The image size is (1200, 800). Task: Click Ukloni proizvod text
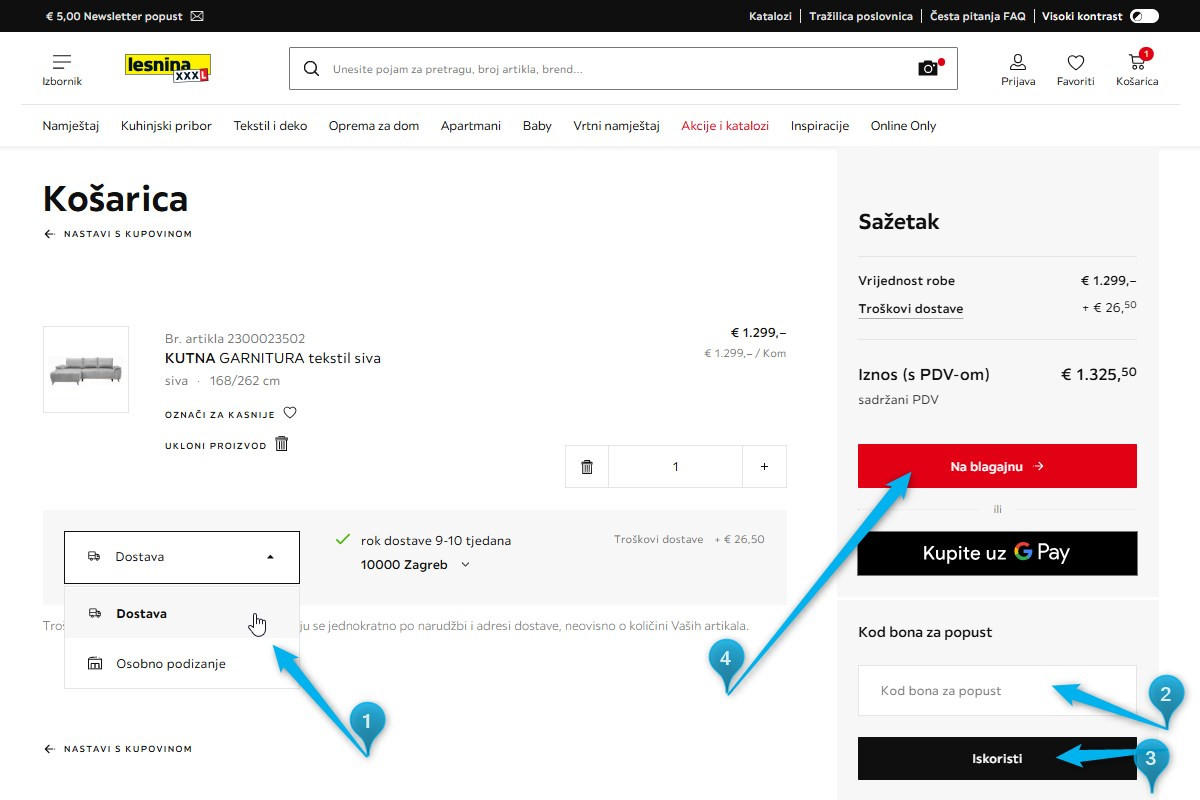click(x=216, y=446)
